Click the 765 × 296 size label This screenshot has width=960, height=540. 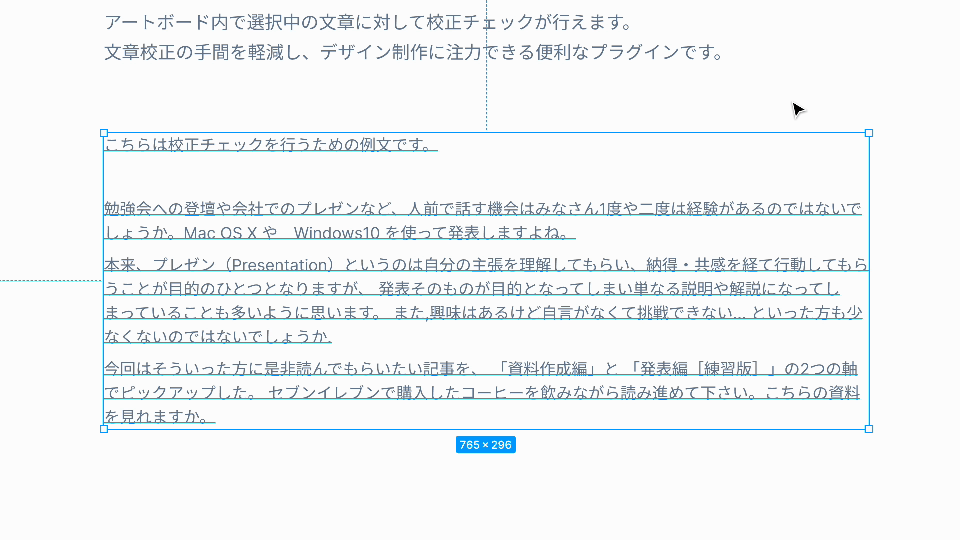pyautogui.click(x=486, y=445)
